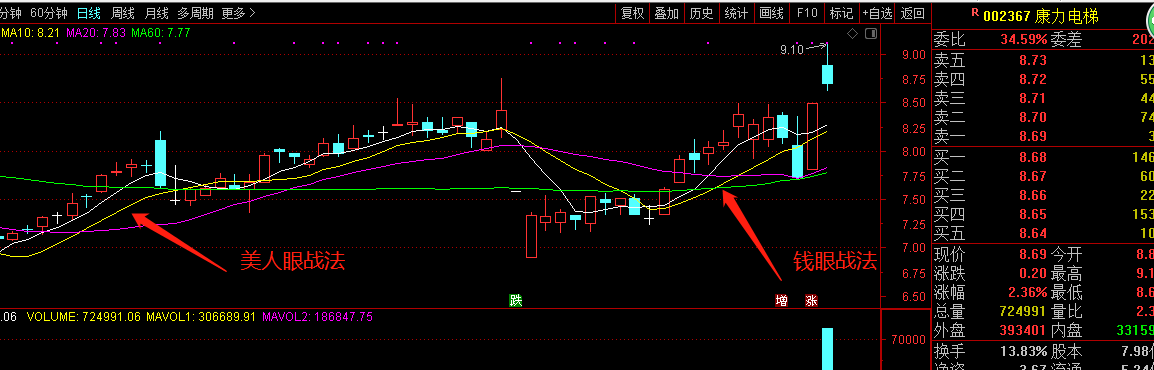
Task: Open the 多周期 multi-period view
Action: click(x=195, y=13)
